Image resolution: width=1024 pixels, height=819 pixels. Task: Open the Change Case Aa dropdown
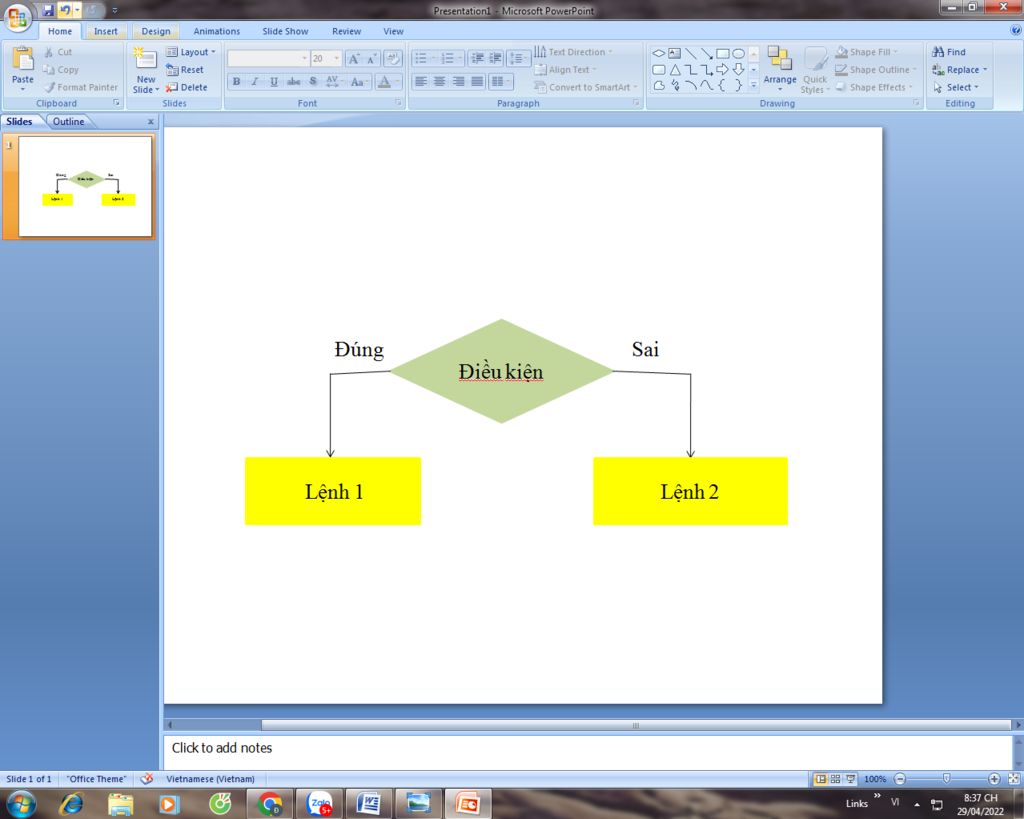point(359,82)
